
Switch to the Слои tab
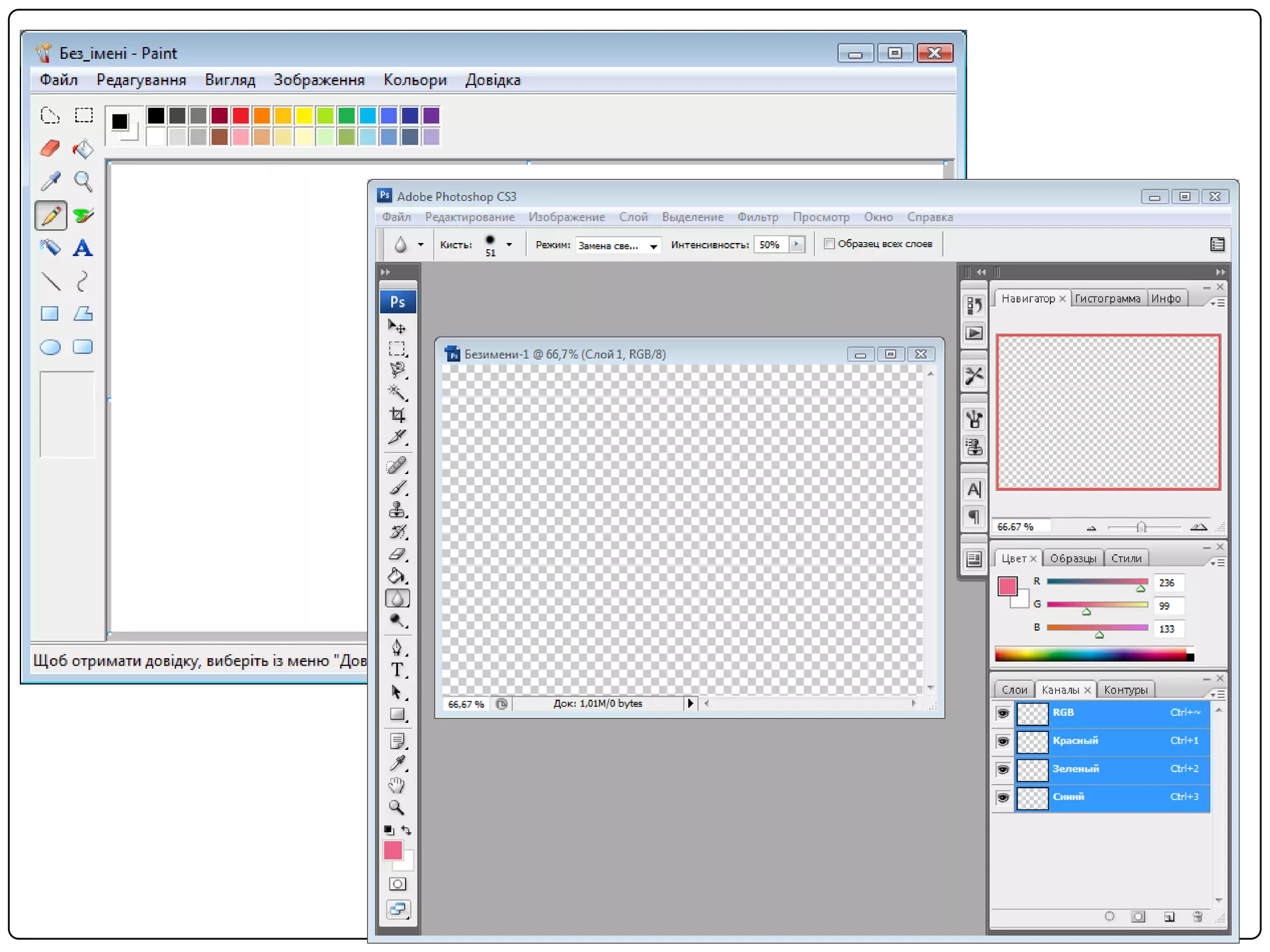[1014, 690]
